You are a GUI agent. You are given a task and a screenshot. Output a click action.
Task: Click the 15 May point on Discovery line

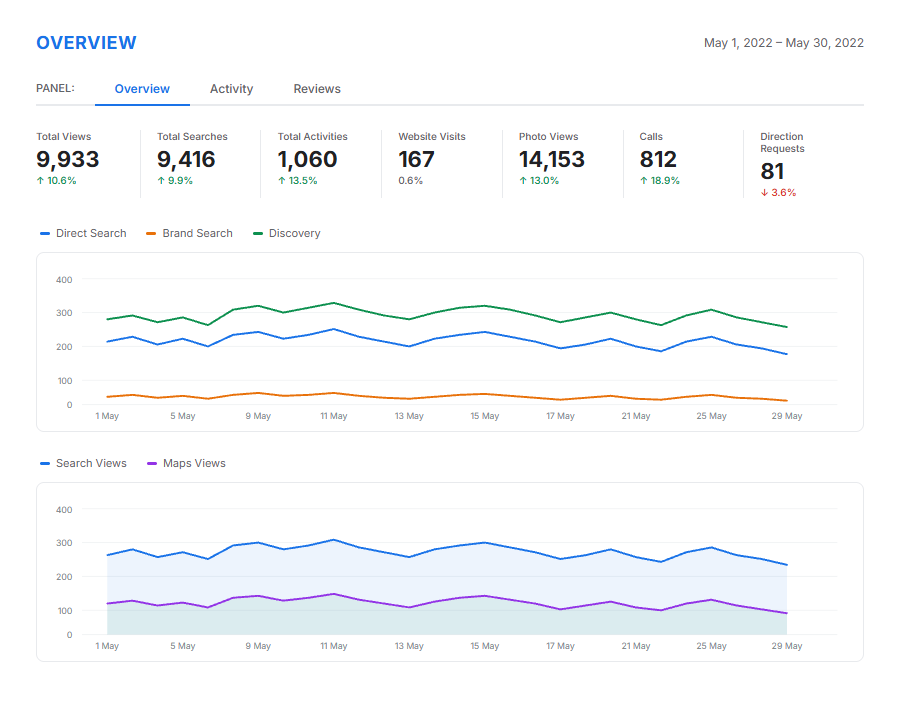pyautogui.click(x=485, y=305)
